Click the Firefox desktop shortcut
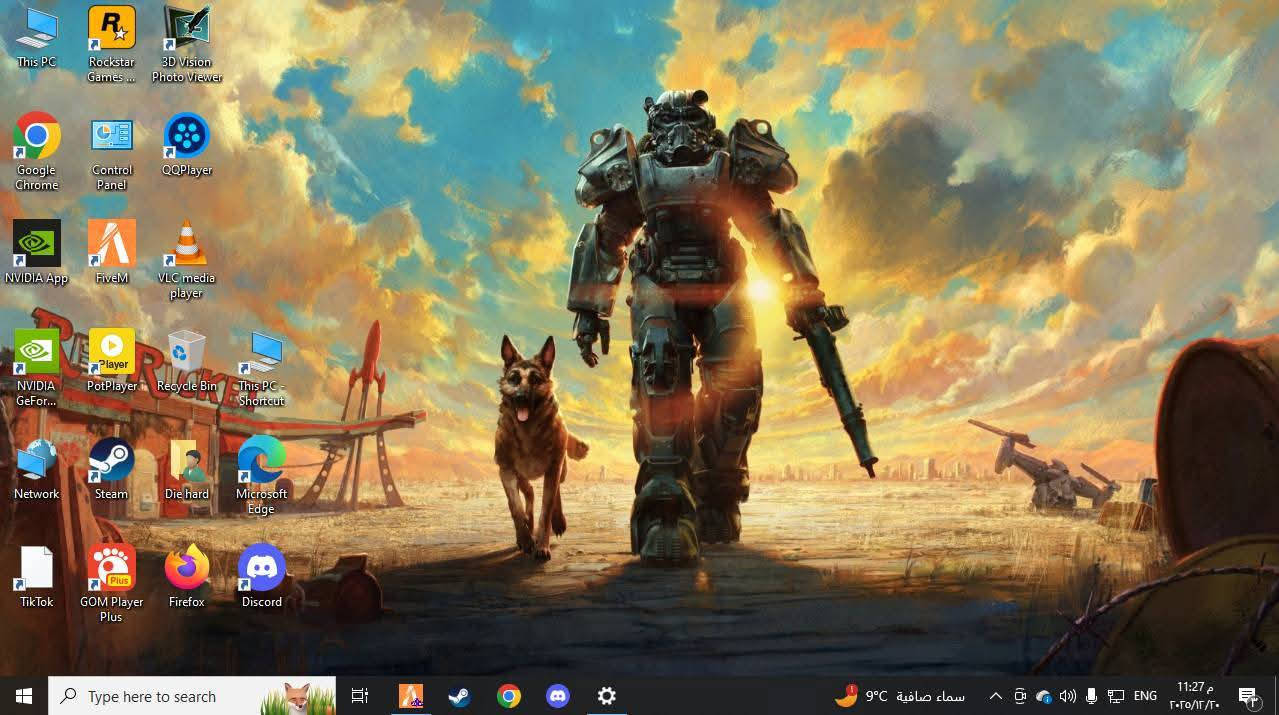This screenshot has width=1279, height=715. [x=186, y=570]
